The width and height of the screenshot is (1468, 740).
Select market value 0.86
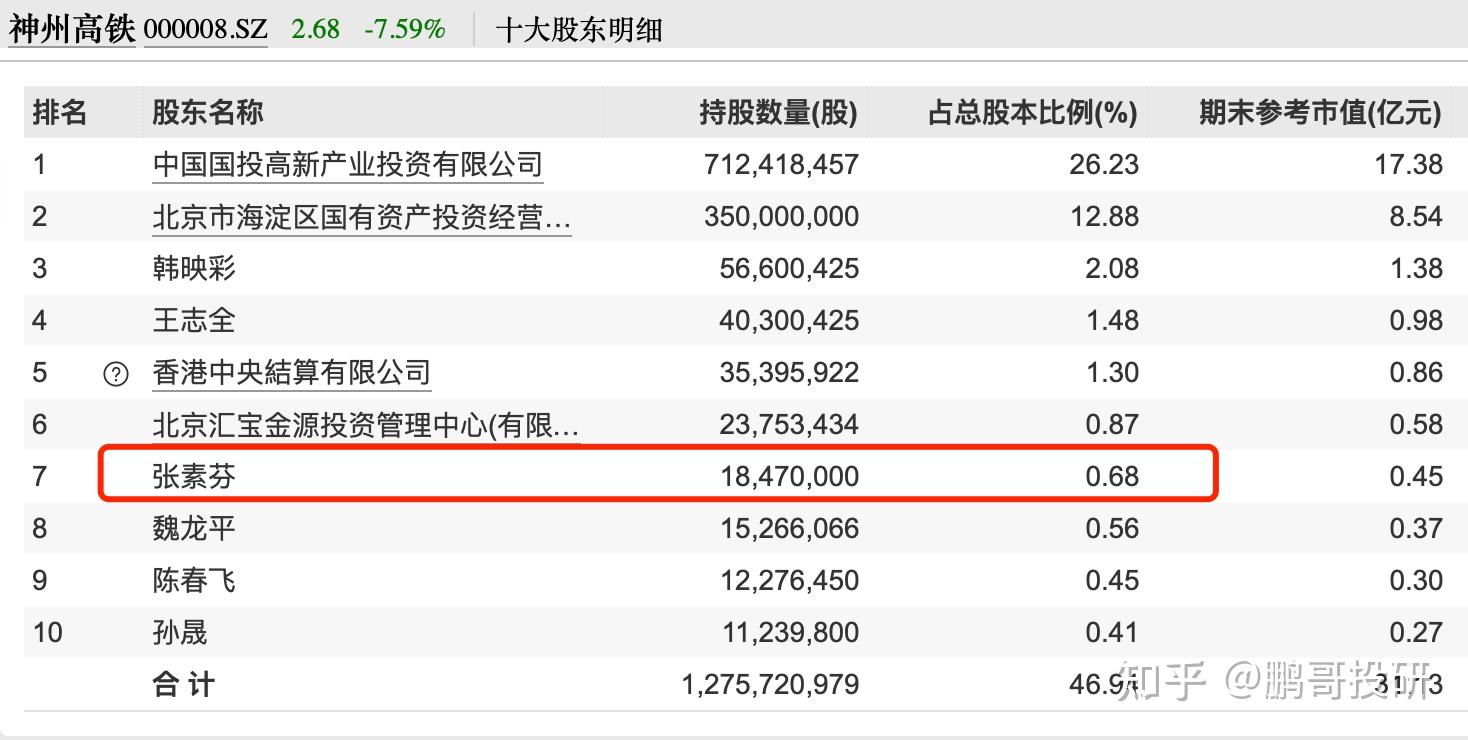pyautogui.click(x=1416, y=372)
